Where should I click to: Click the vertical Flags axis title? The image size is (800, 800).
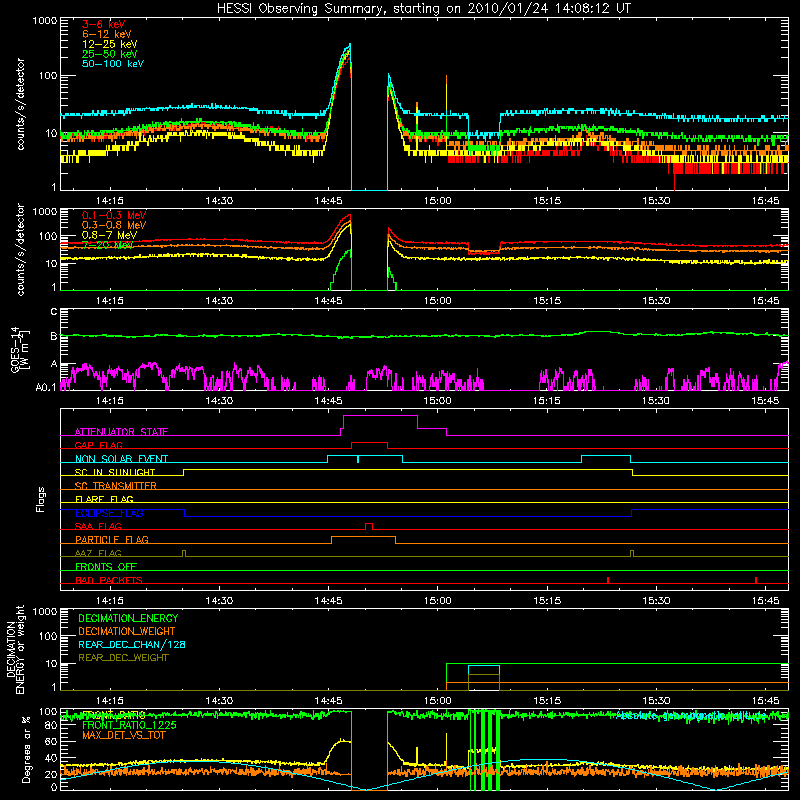(41, 499)
